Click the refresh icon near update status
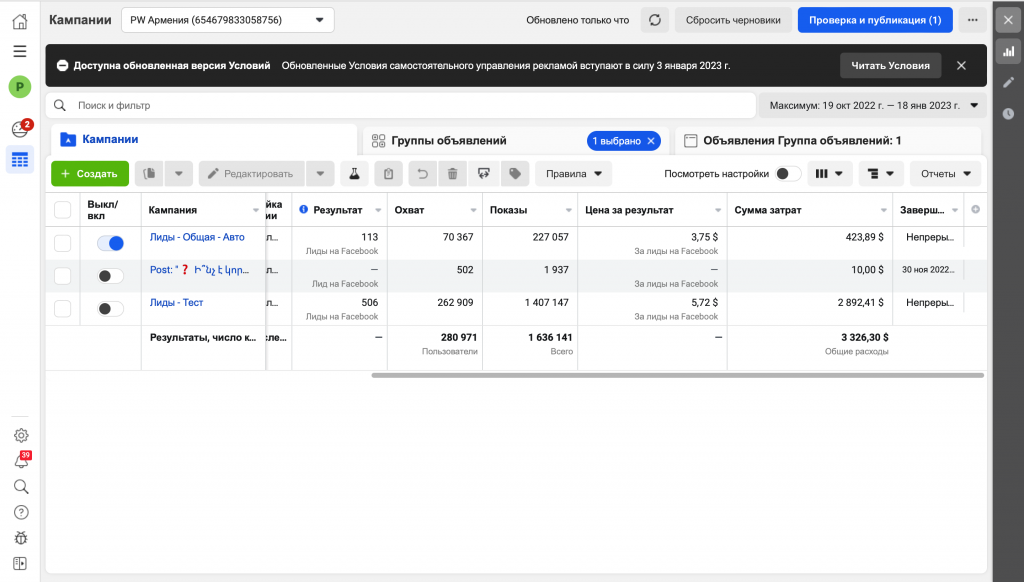Image resolution: width=1024 pixels, height=582 pixels. coord(654,20)
